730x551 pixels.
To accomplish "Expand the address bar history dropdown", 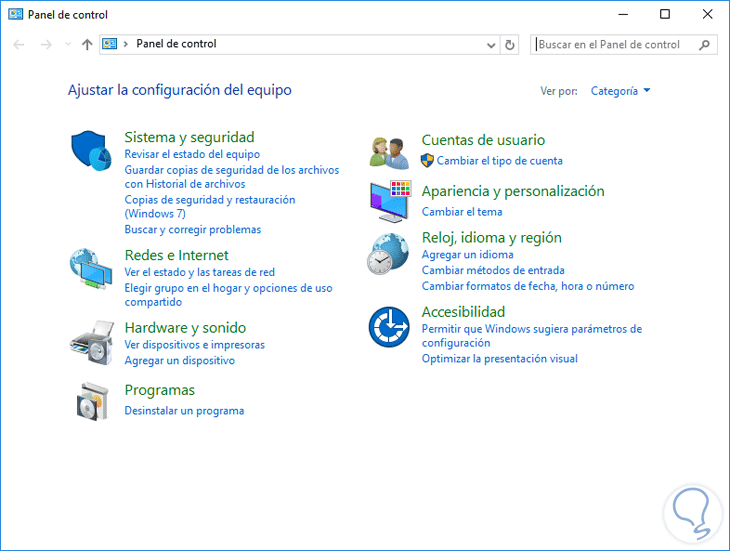I will click(491, 45).
